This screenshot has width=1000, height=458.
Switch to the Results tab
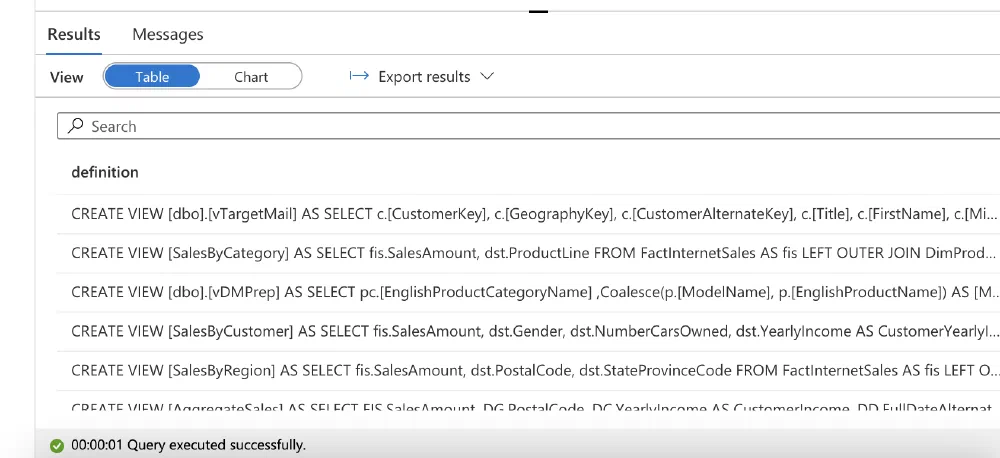coord(74,34)
